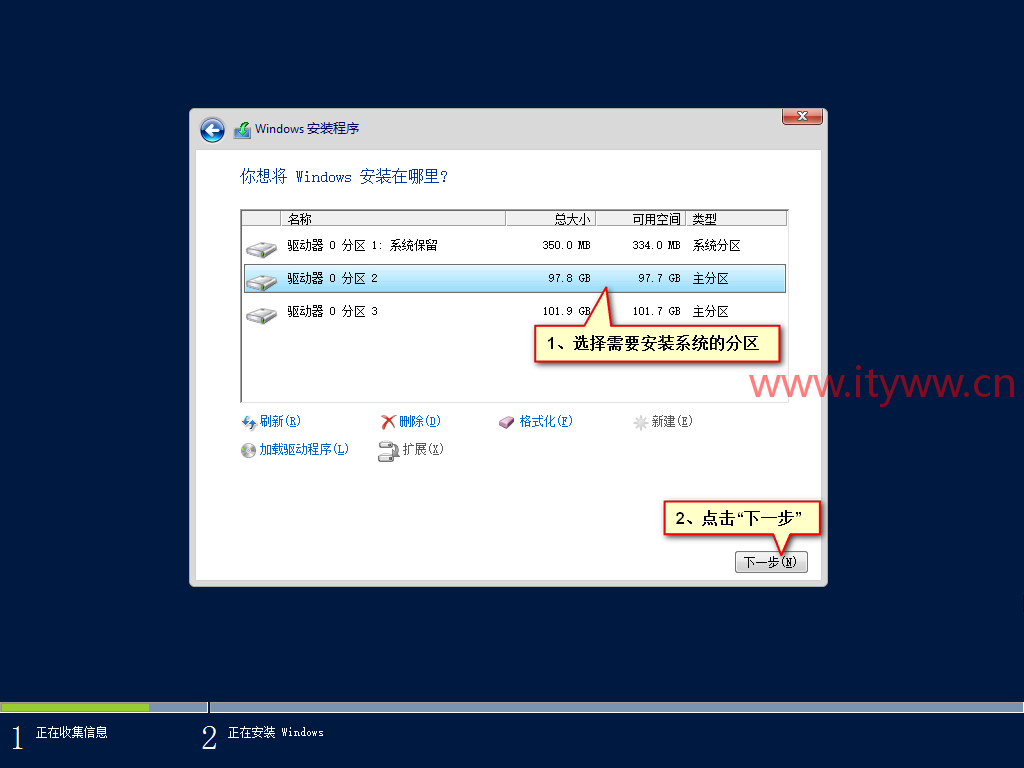Go back using the blue arrow button

[212, 130]
